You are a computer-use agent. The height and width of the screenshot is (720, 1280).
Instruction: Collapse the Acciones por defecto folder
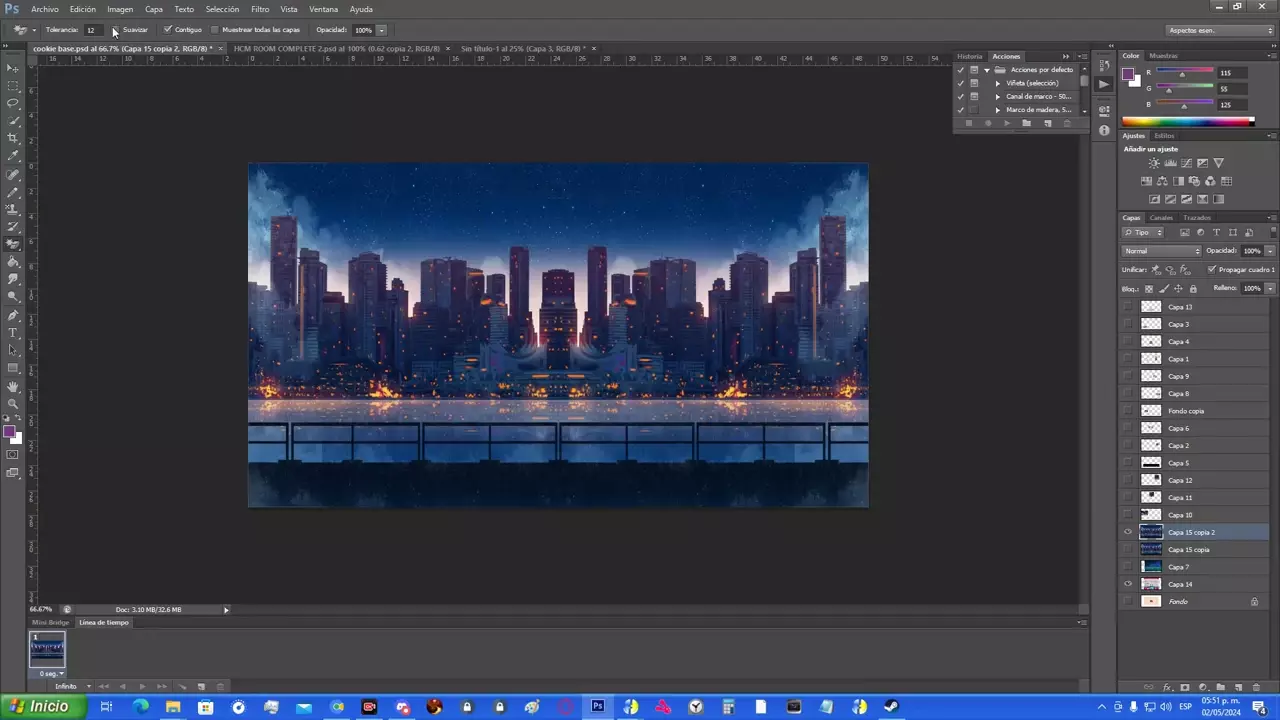(986, 70)
